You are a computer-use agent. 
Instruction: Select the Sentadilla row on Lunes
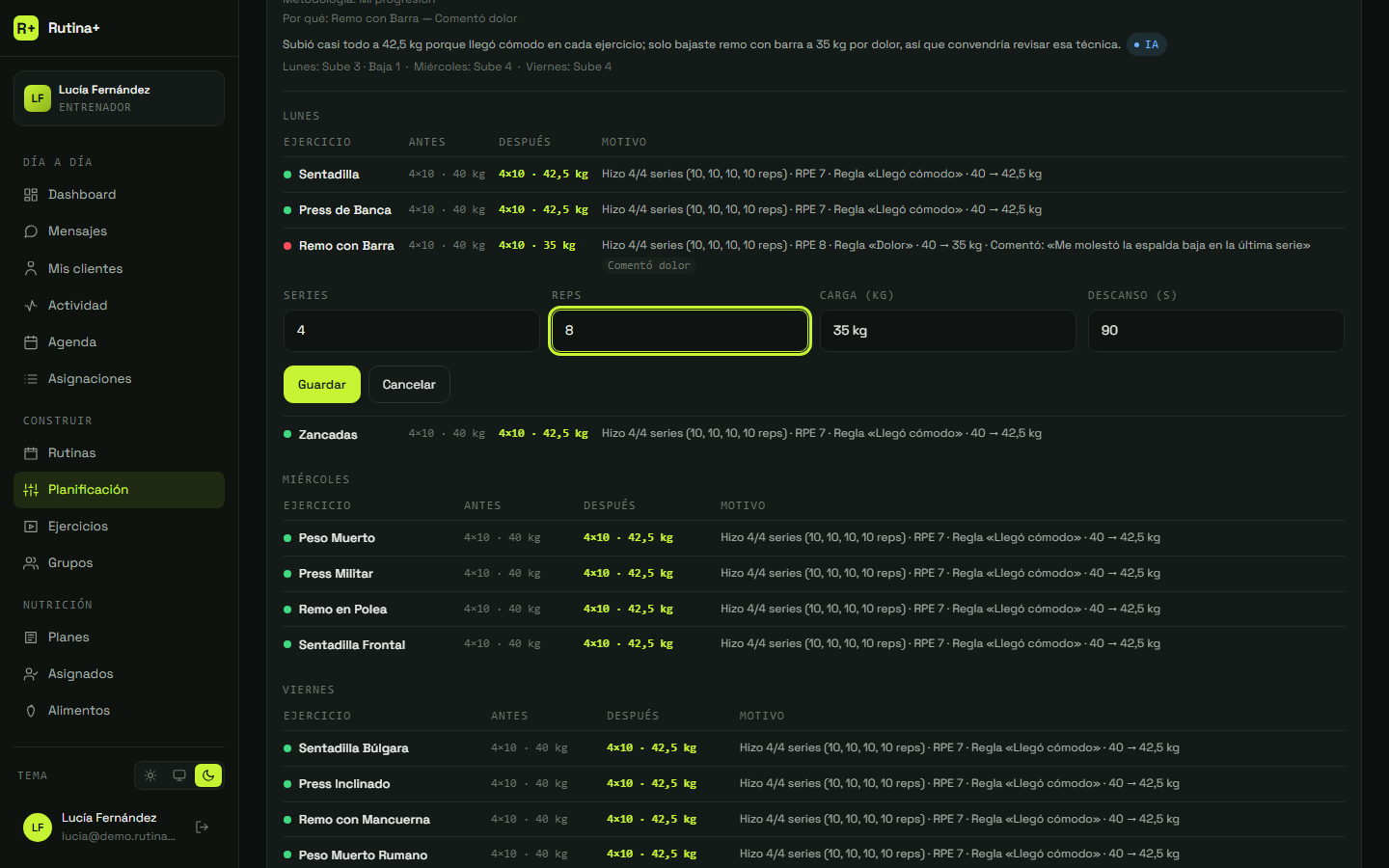click(x=814, y=175)
